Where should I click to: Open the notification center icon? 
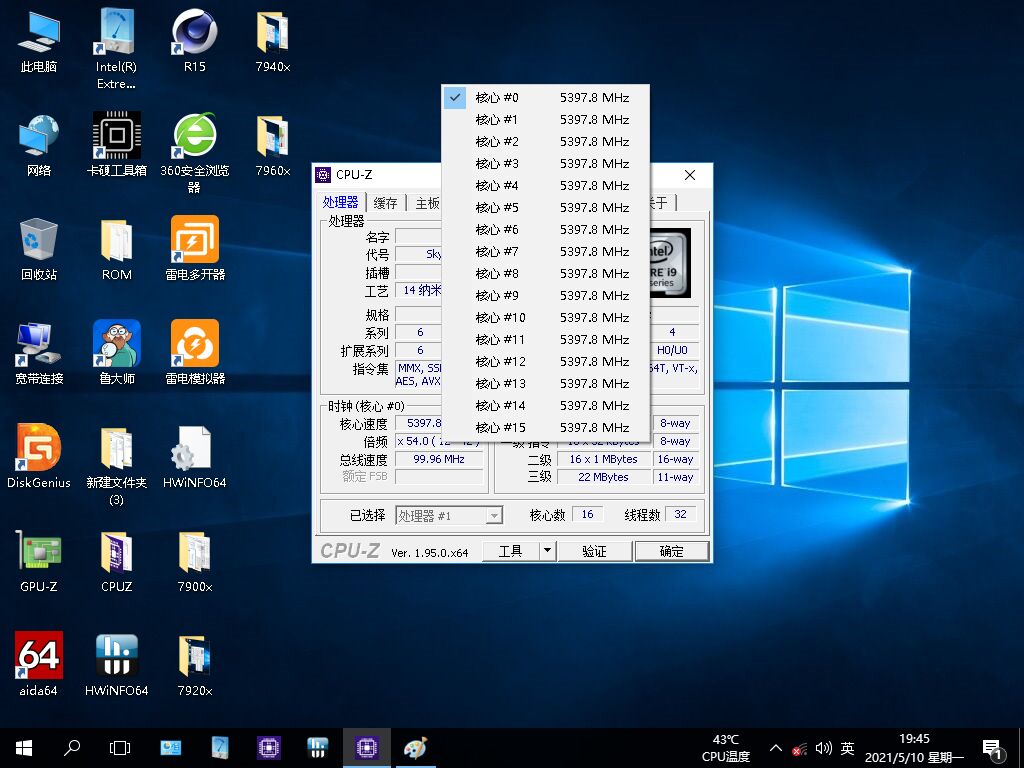pyautogui.click(x=993, y=748)
